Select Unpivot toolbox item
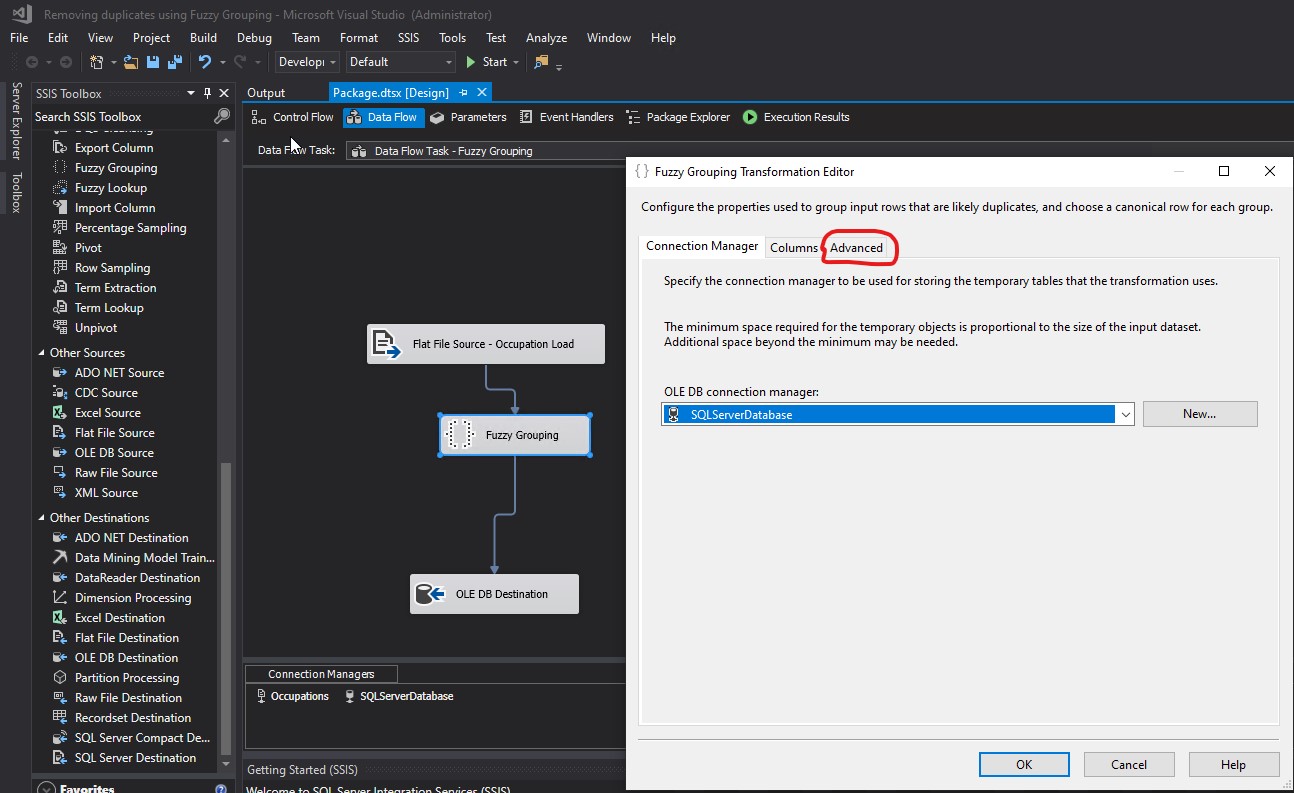The height and width of the screenshot is (793, 1294). click(96, 328)
